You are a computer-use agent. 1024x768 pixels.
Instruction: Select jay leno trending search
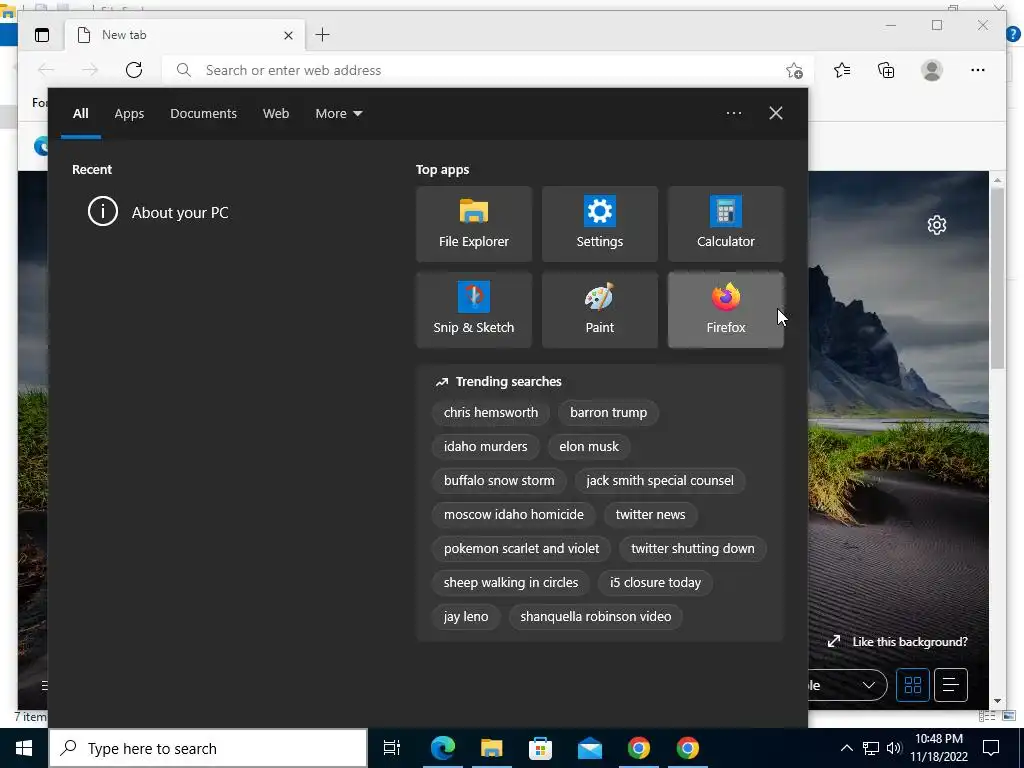[x=466, y=616]
